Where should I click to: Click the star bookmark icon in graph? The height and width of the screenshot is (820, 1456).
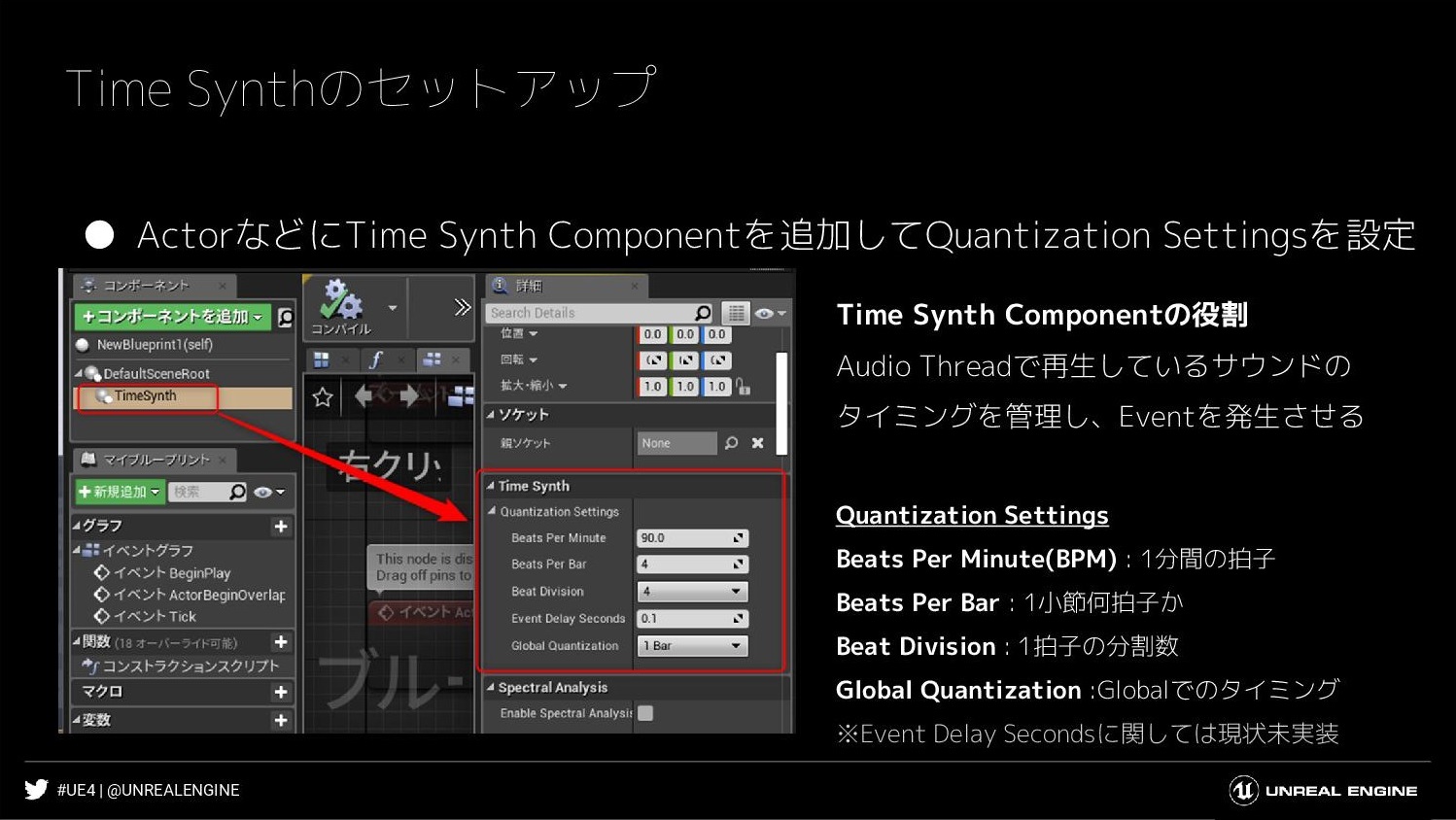click(x=323, y=396)
